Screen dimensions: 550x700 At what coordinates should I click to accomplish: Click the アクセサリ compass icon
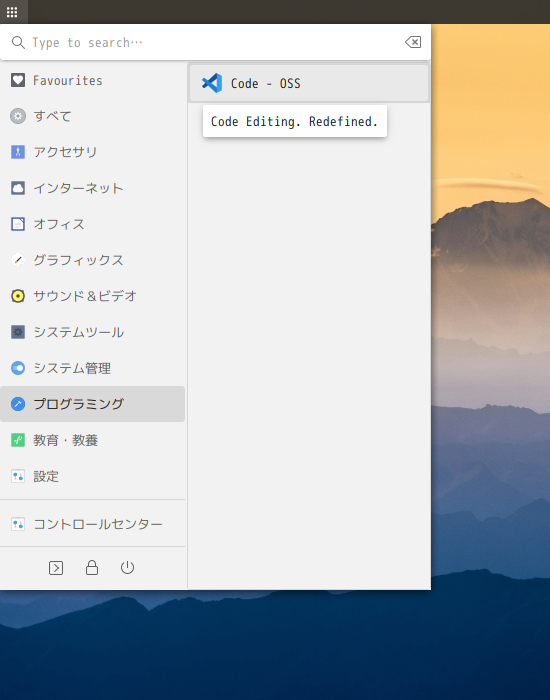18,152
